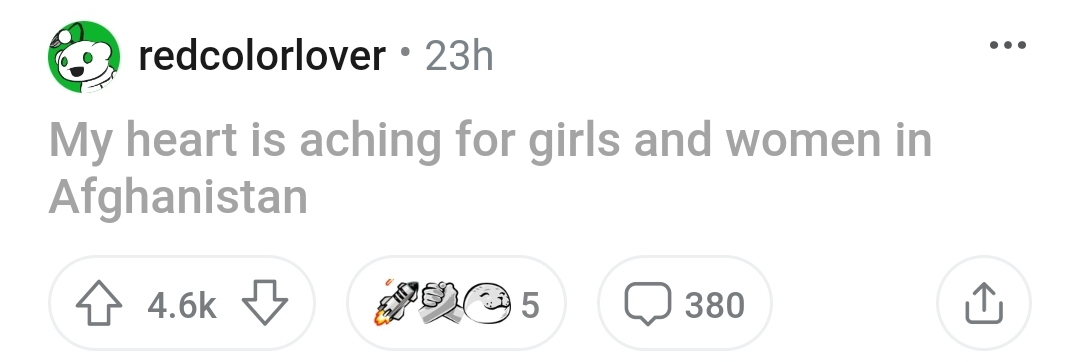This screenshot has width=1080, height=362.
Task: Click the 4.6k vote count
Action: click(182, 305)
